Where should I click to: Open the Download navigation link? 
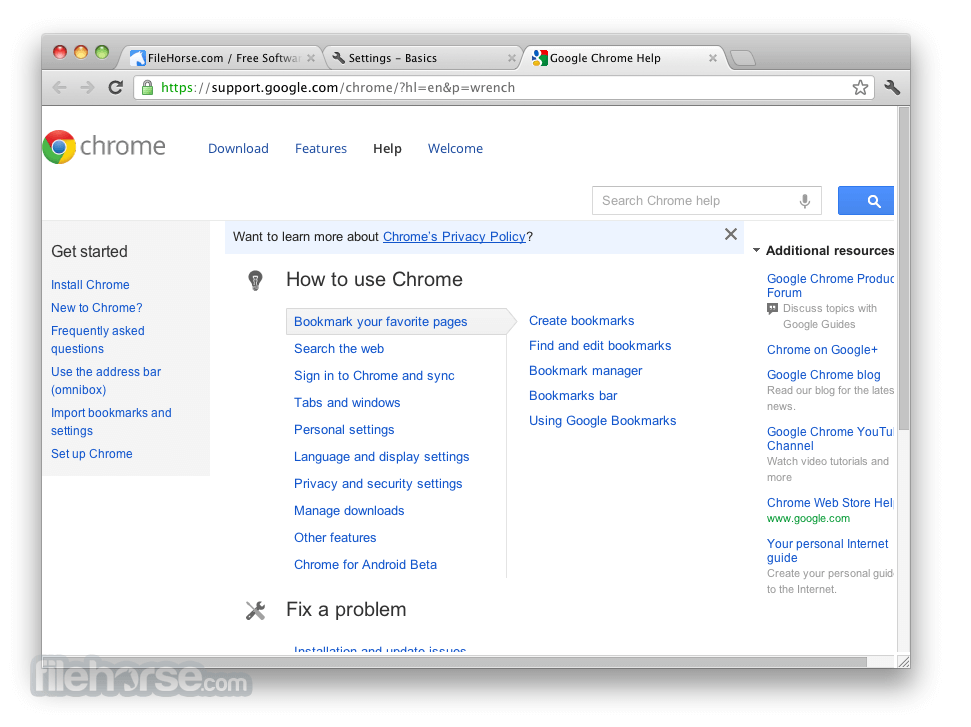click(238, 149)
